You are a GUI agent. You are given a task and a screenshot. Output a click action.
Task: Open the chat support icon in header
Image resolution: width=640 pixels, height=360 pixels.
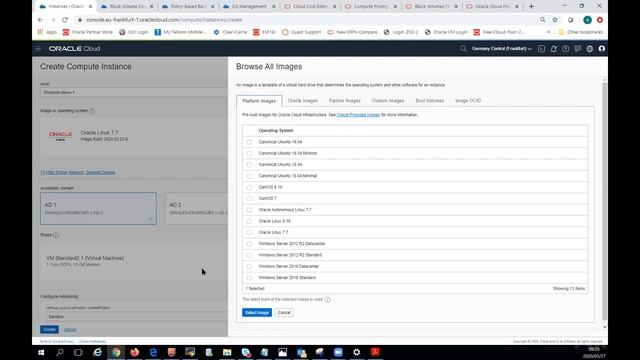(x=578, y=49)
